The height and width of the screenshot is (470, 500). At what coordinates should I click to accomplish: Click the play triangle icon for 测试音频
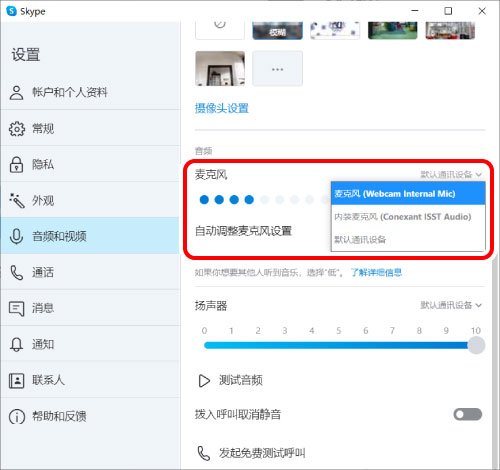click(x=204, y=381)
